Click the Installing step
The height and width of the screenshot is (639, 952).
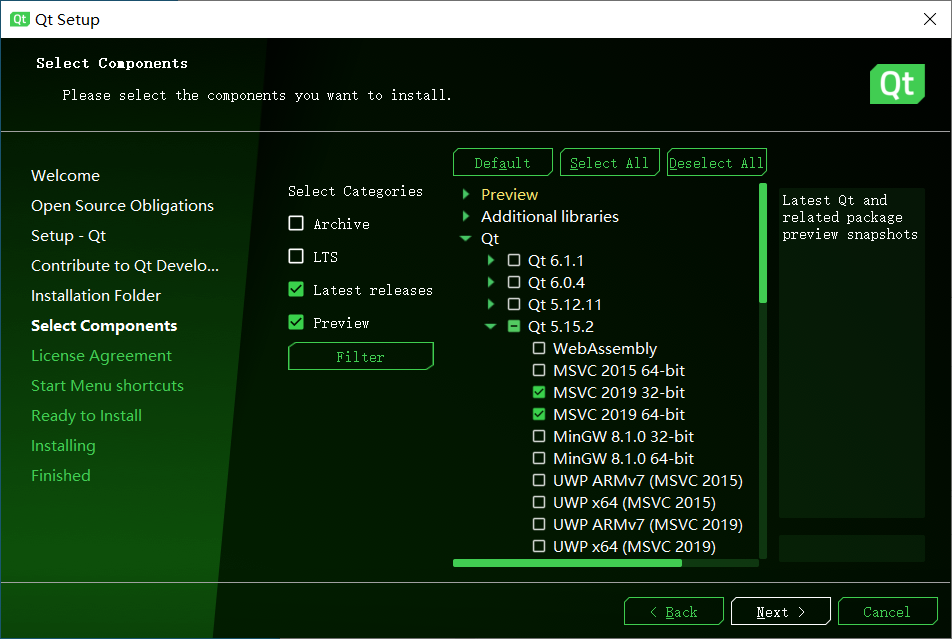(63, 445)
